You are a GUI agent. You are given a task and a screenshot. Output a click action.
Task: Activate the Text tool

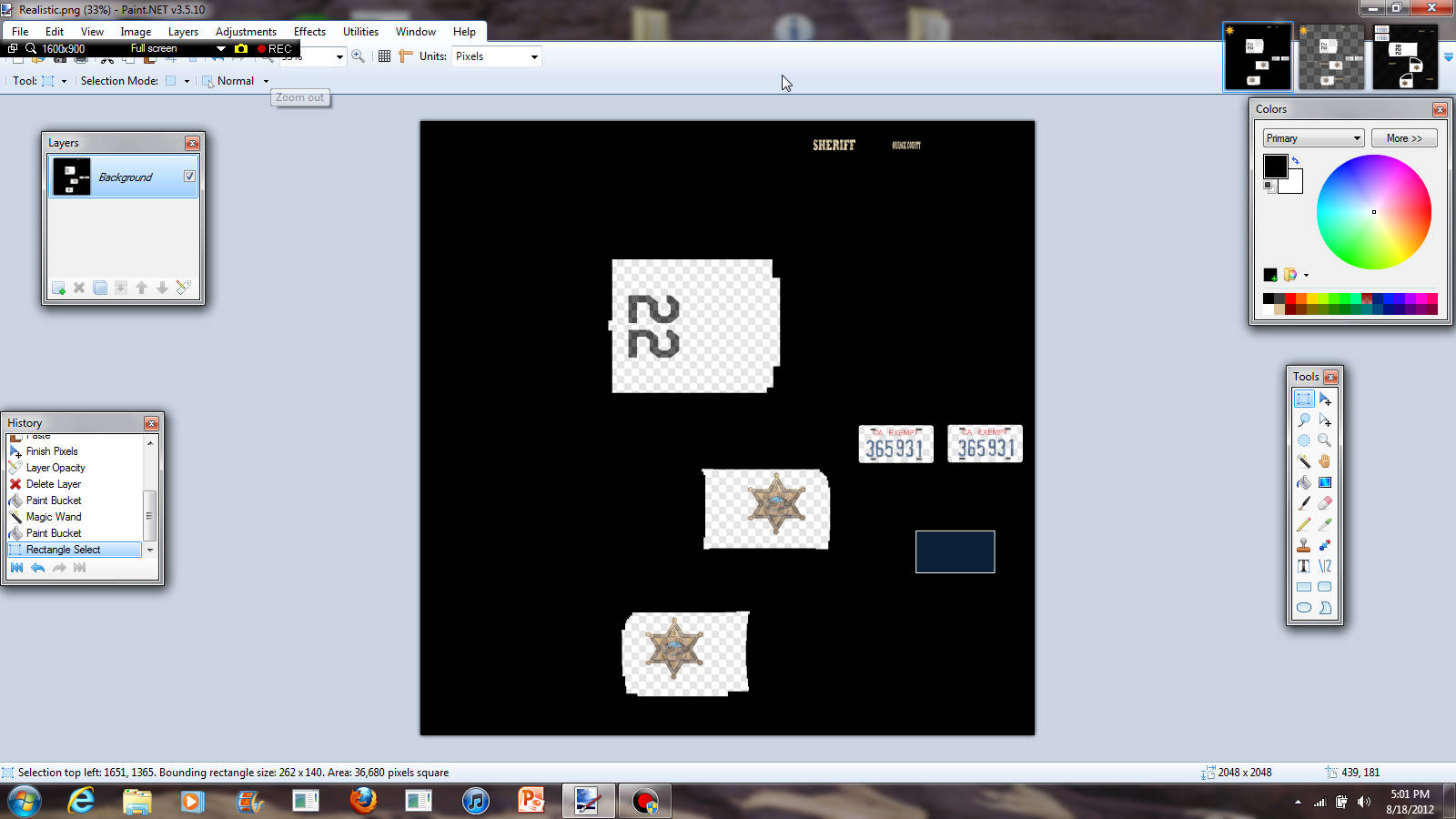pos(1304,566)
